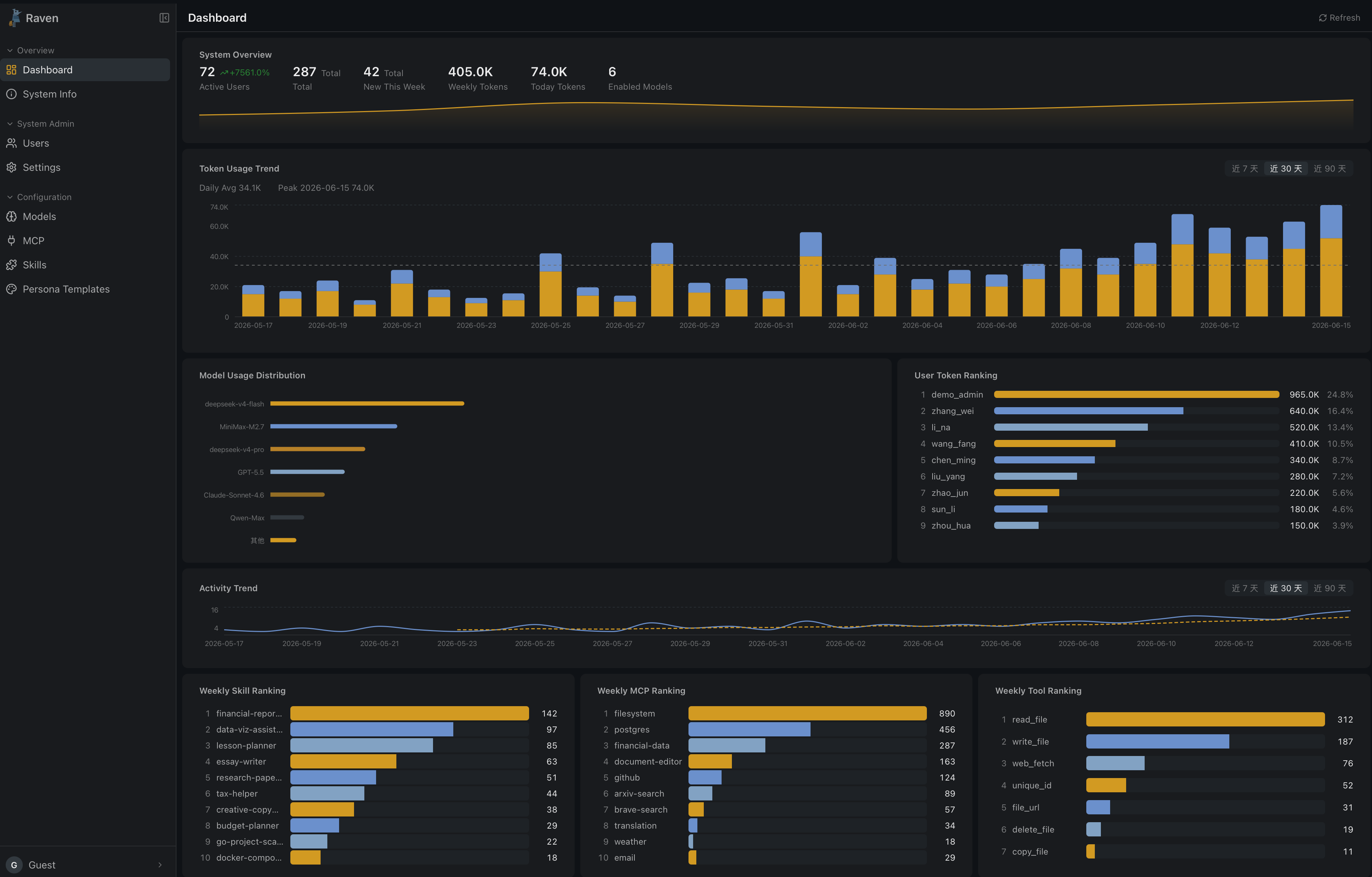1372x877 pixels.
Task: Click the zhang_wei ranking row name
Action: (x=952, y=411)
